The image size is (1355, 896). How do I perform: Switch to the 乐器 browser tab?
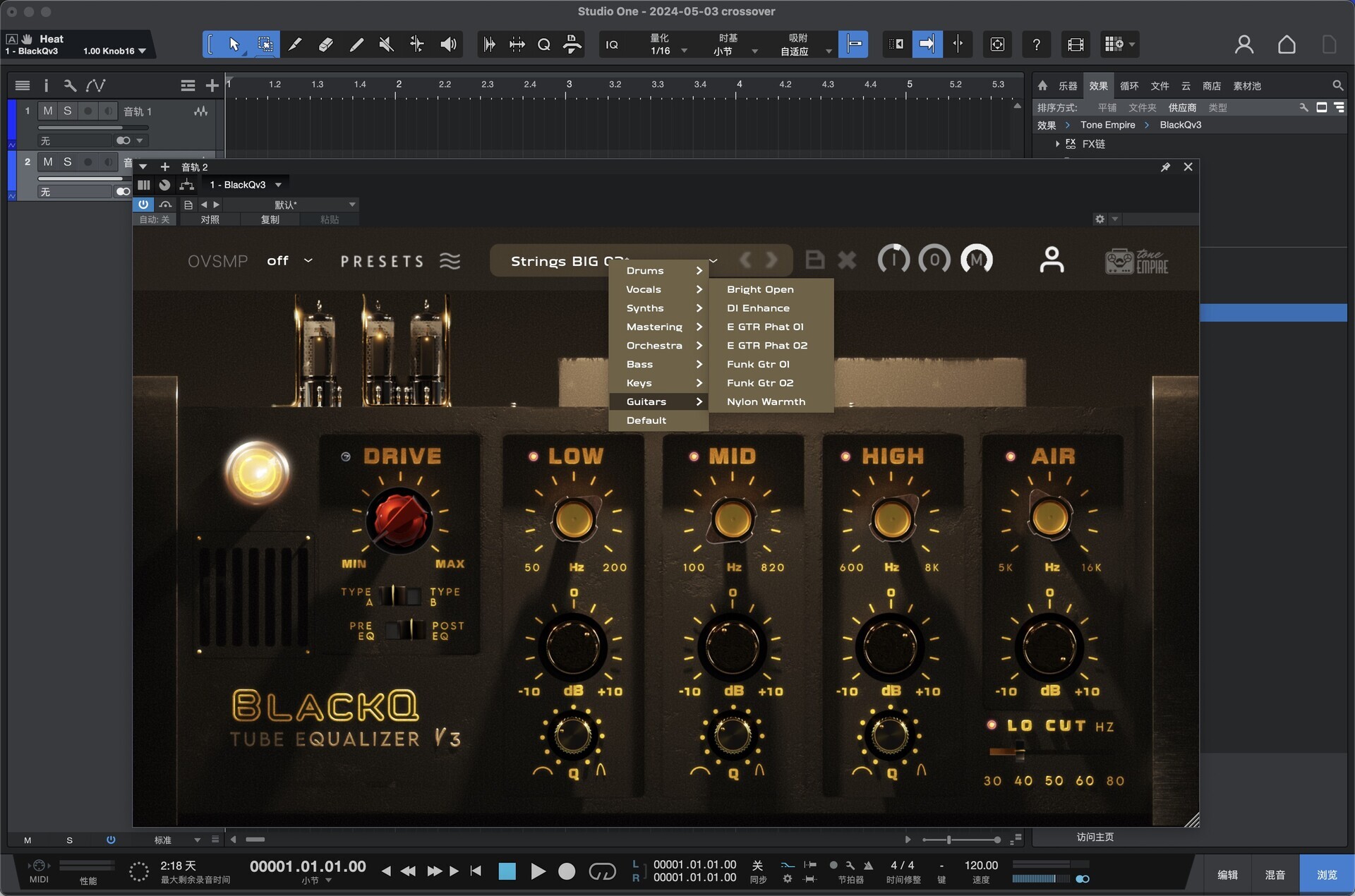(x=1067, y=86)
